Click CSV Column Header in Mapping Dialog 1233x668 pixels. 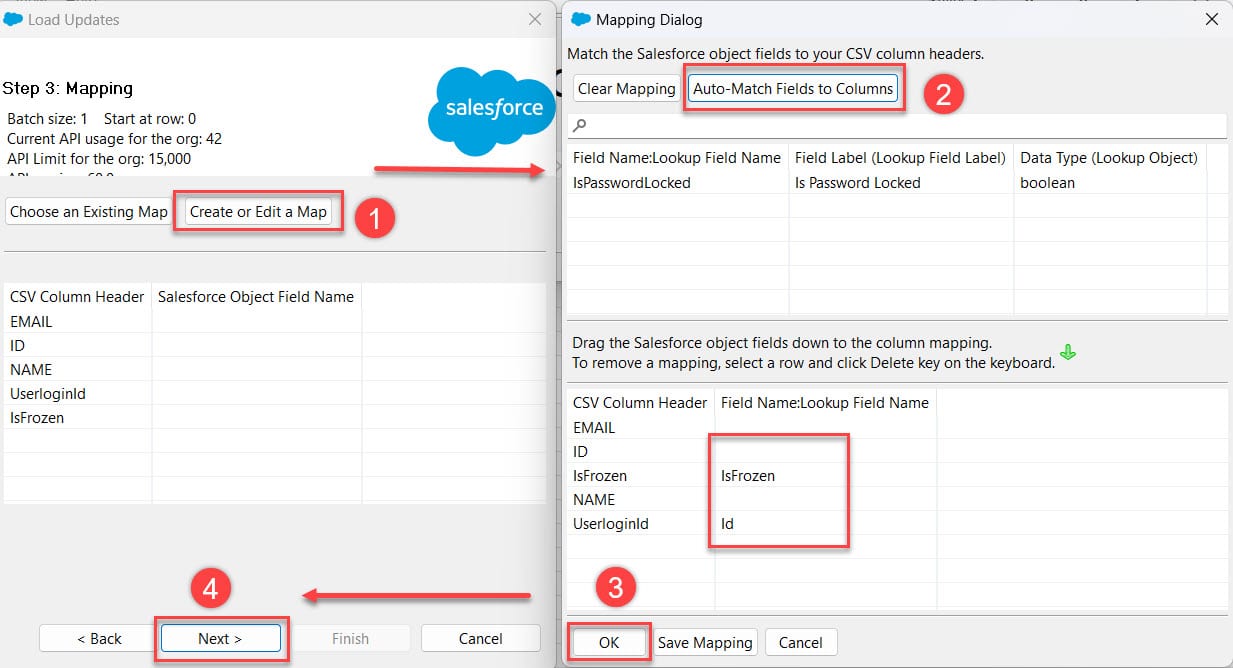click(x=640, y=403)
